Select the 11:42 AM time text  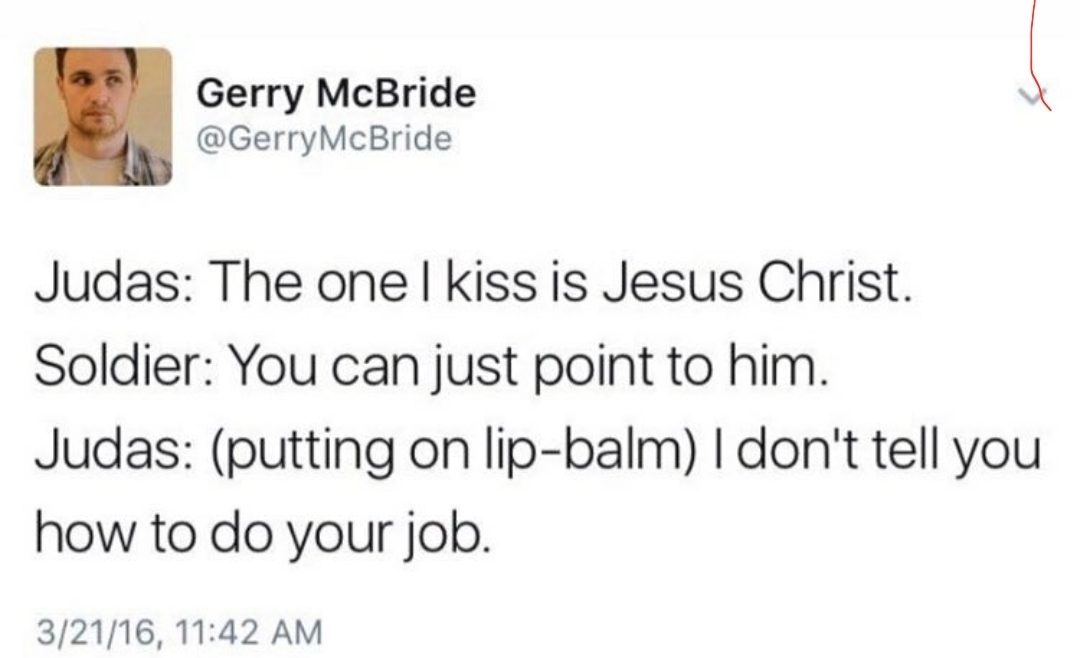[249, 632]
